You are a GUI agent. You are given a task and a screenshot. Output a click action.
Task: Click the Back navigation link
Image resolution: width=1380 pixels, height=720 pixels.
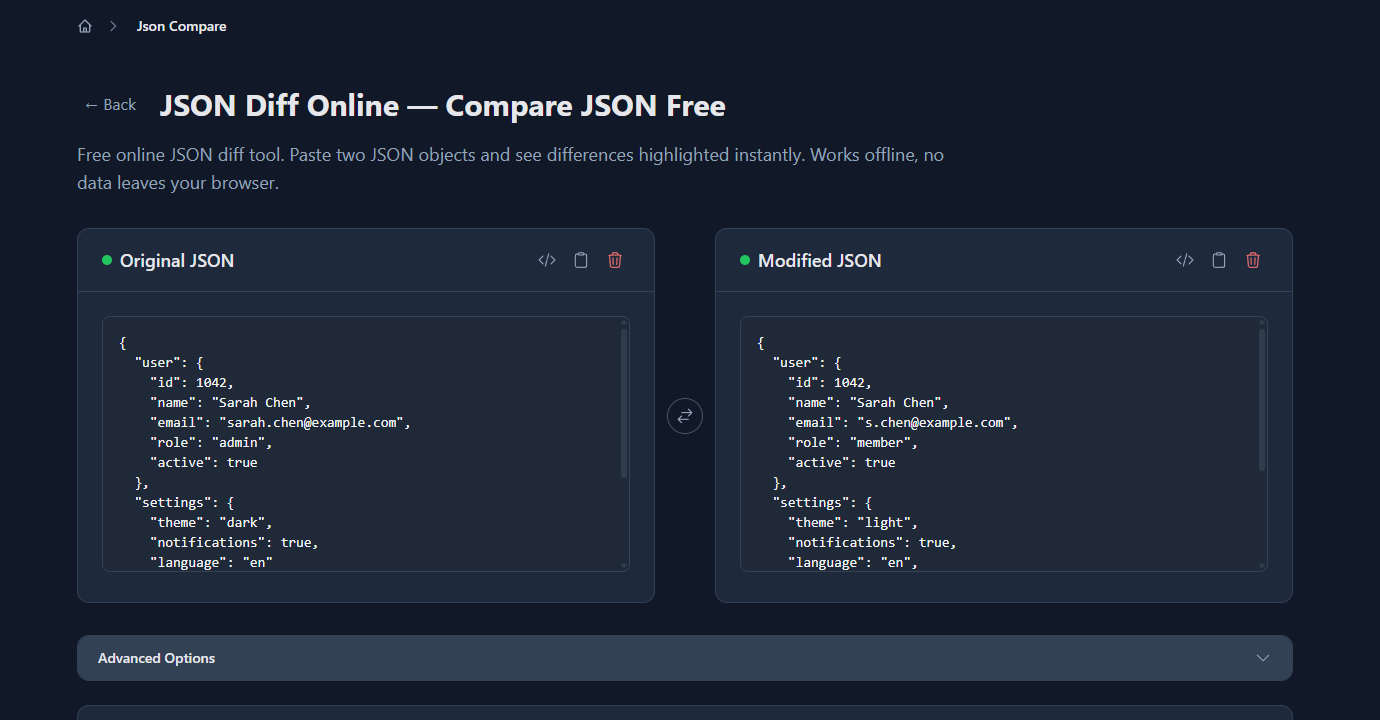coord(109,104)
